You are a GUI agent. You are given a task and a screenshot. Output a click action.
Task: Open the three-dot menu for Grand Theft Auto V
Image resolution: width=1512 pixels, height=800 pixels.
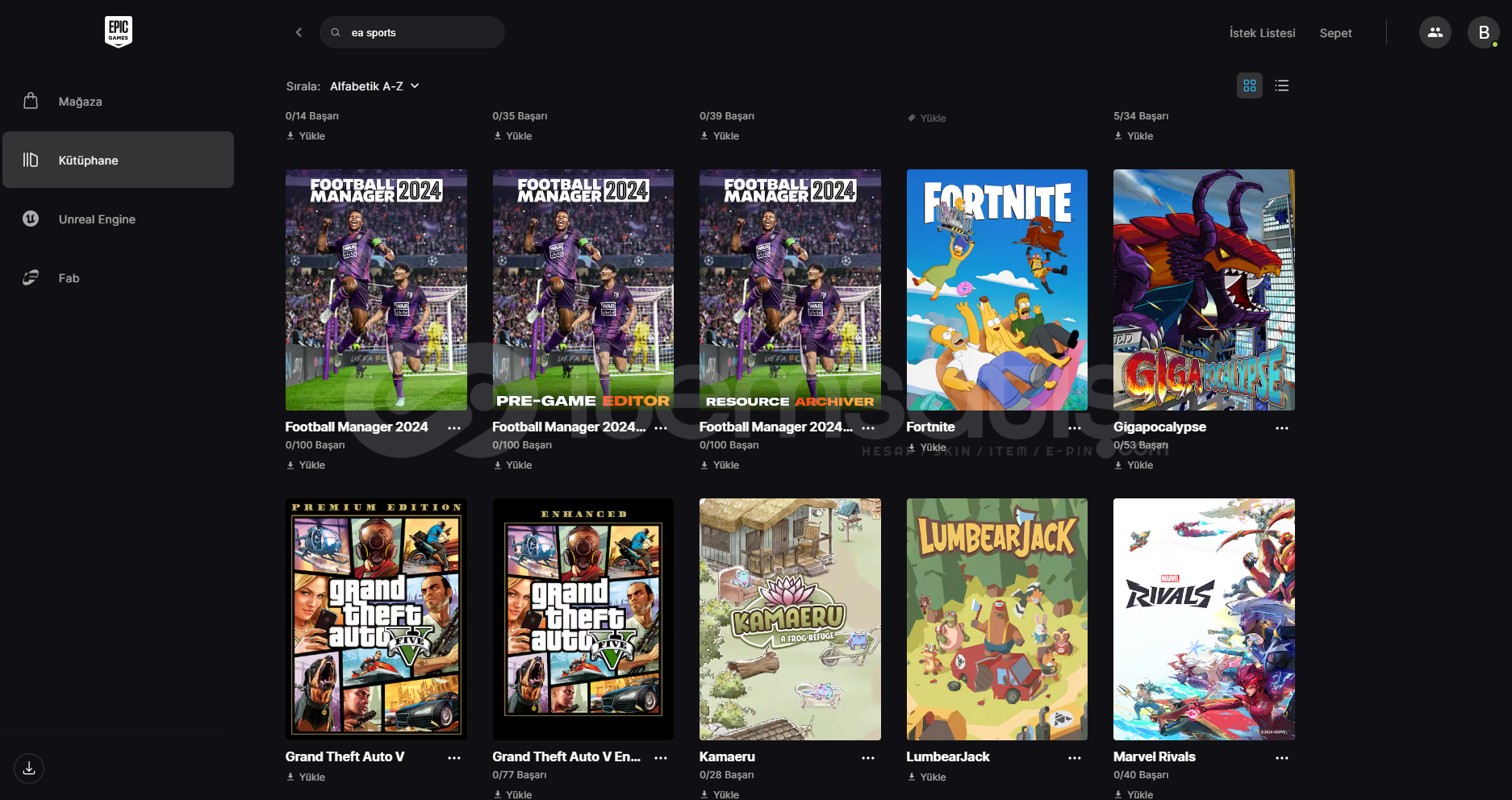point(454,758)
